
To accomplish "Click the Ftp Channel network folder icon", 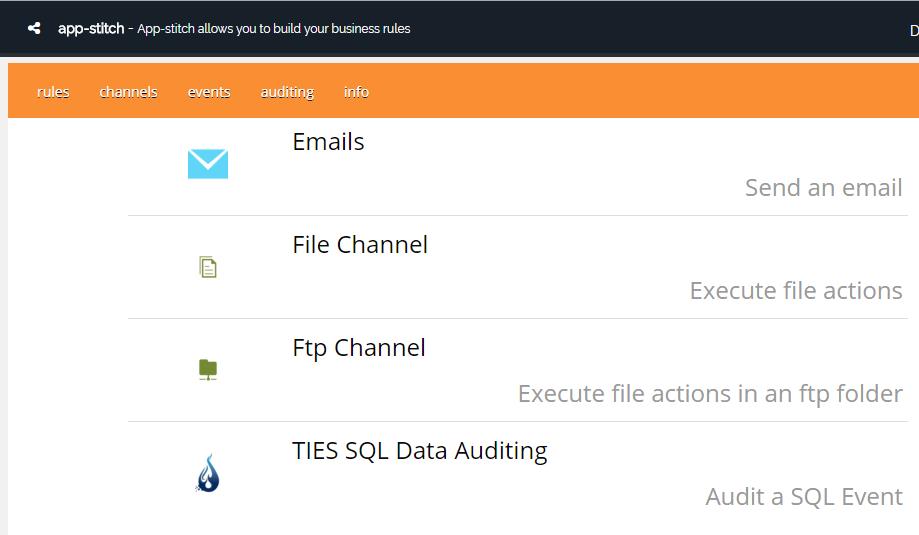I will [x=208, y=370].
